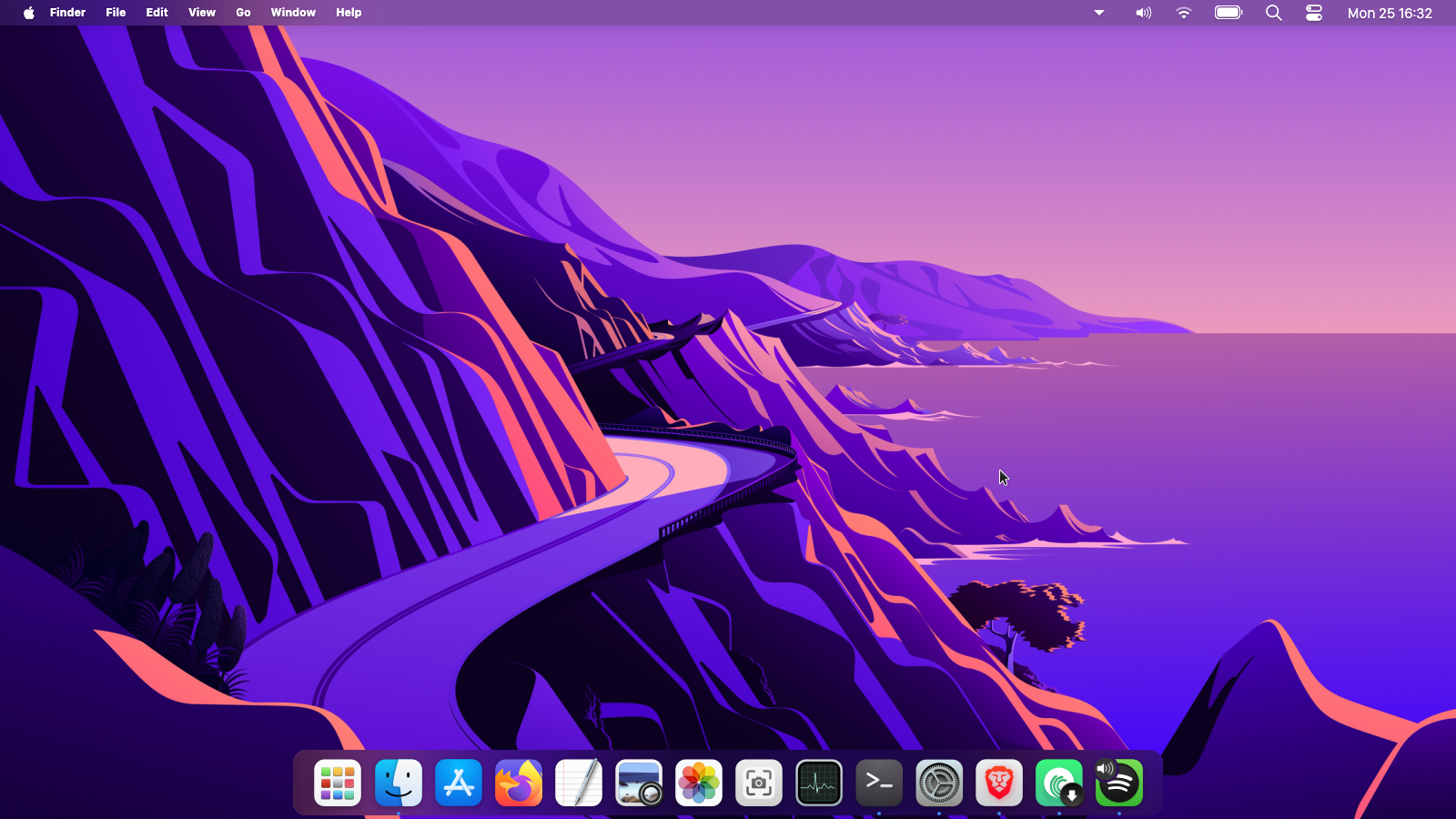The width and height of the screenshot is (1456, 819).
Task: Launch Brave browser from the Dock
Action: [999, 783]
